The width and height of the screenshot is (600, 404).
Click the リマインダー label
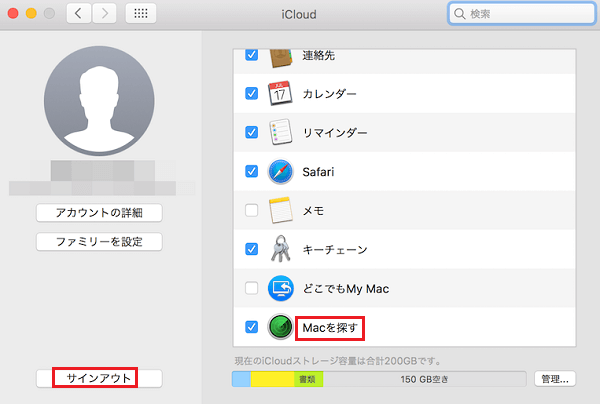(335, 133)
